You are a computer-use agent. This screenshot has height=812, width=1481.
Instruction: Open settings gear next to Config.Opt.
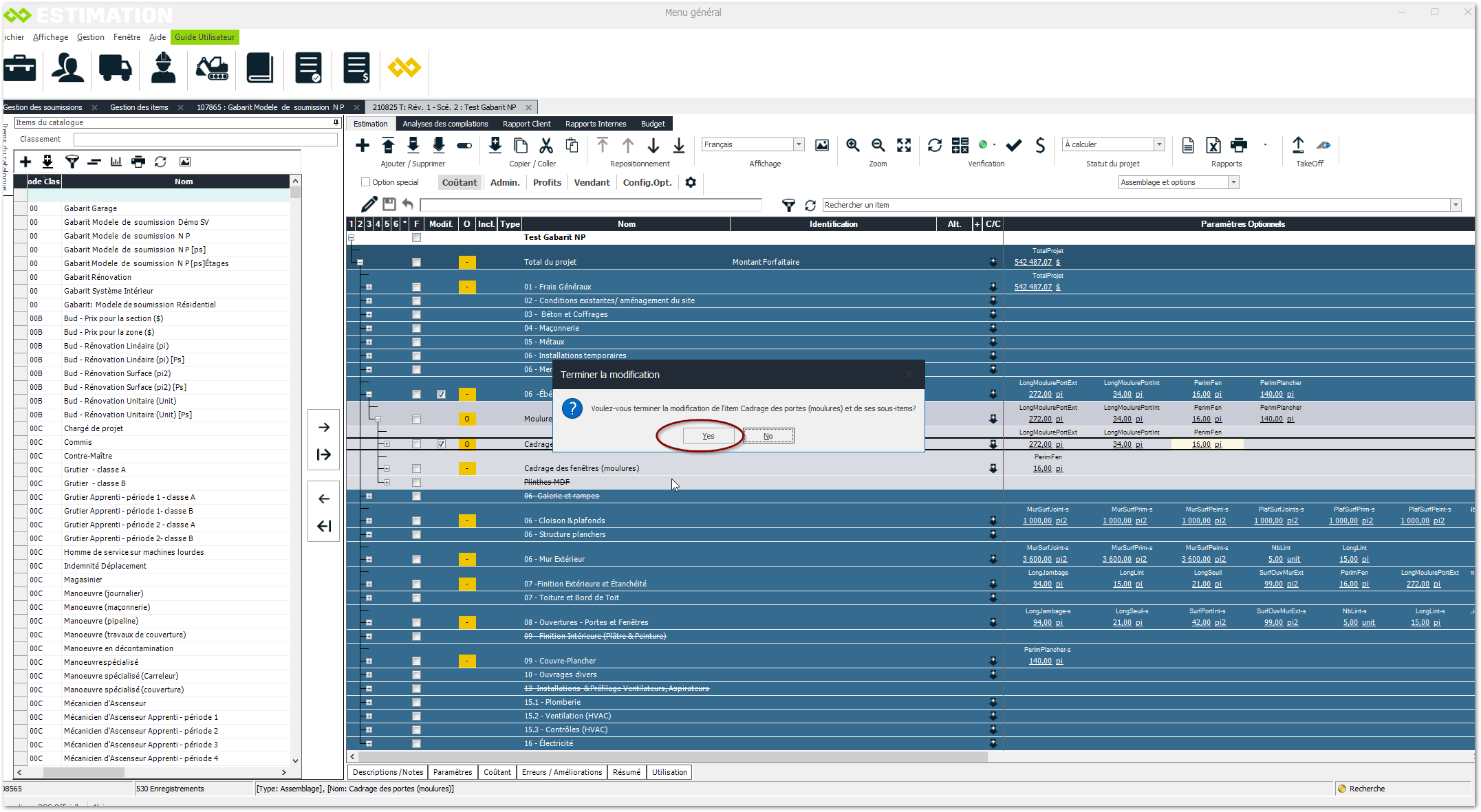tap(691, 182)
